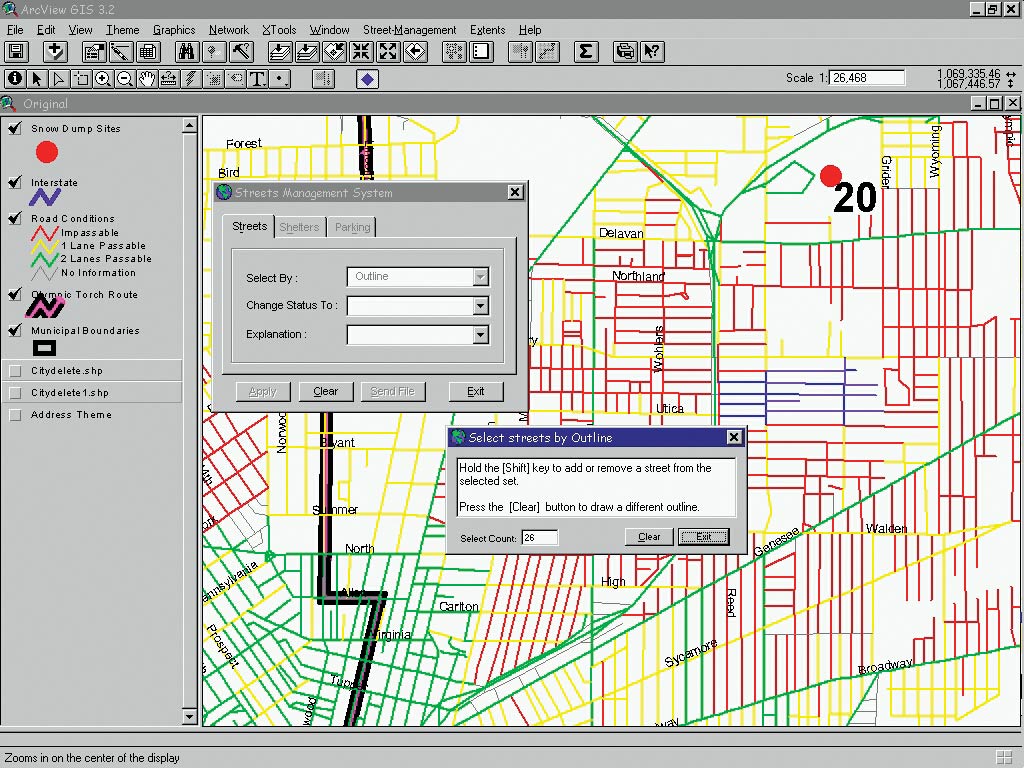Open the Select By dropdown
1024x768 pixels.
pyautogui.click(x=481, y=277)
